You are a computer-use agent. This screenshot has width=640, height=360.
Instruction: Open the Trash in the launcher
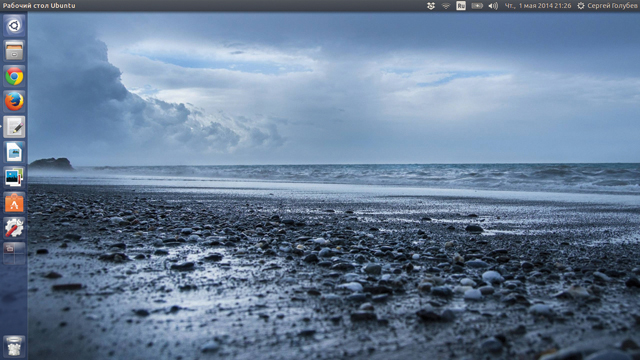coord(14,346)
